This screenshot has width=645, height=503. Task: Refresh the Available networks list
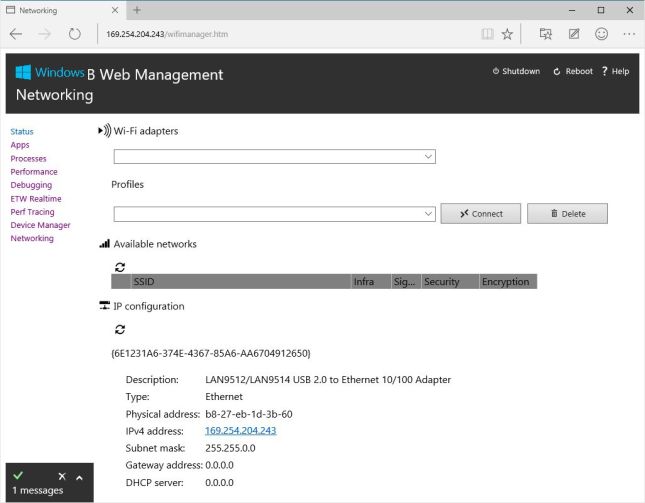(120, 267)
